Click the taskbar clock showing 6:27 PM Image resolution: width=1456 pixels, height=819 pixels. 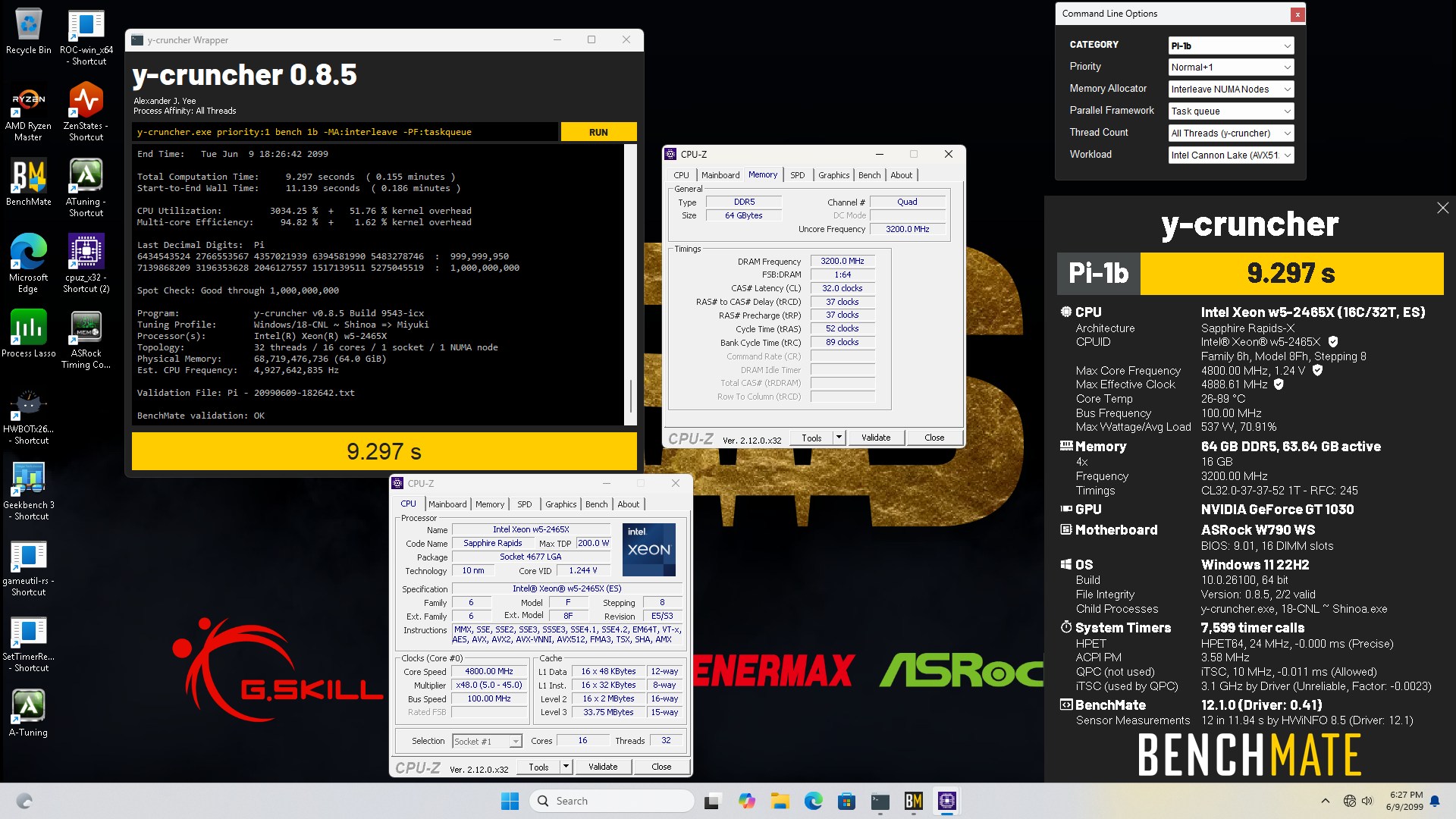(1405, 801)
